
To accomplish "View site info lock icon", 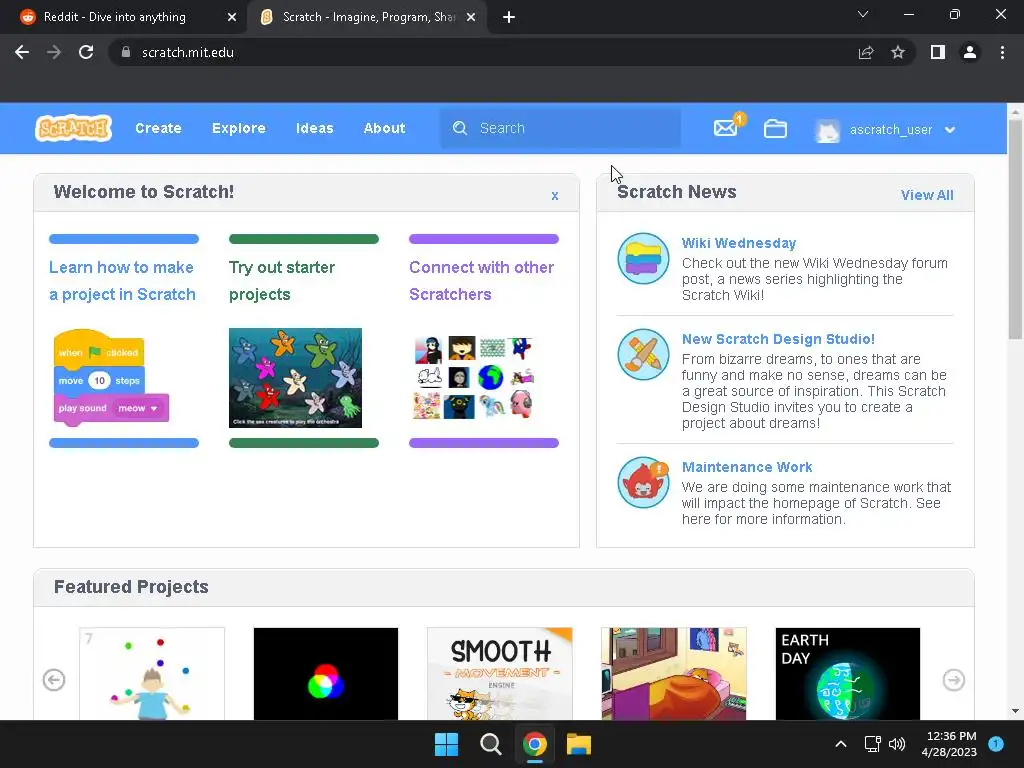I will pos(126,52).
